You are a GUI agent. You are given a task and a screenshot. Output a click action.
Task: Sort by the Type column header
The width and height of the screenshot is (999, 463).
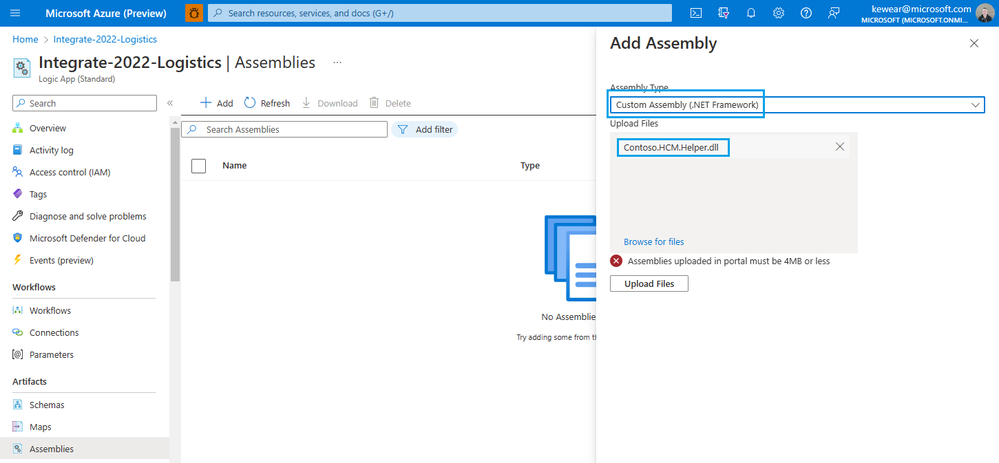530,166
